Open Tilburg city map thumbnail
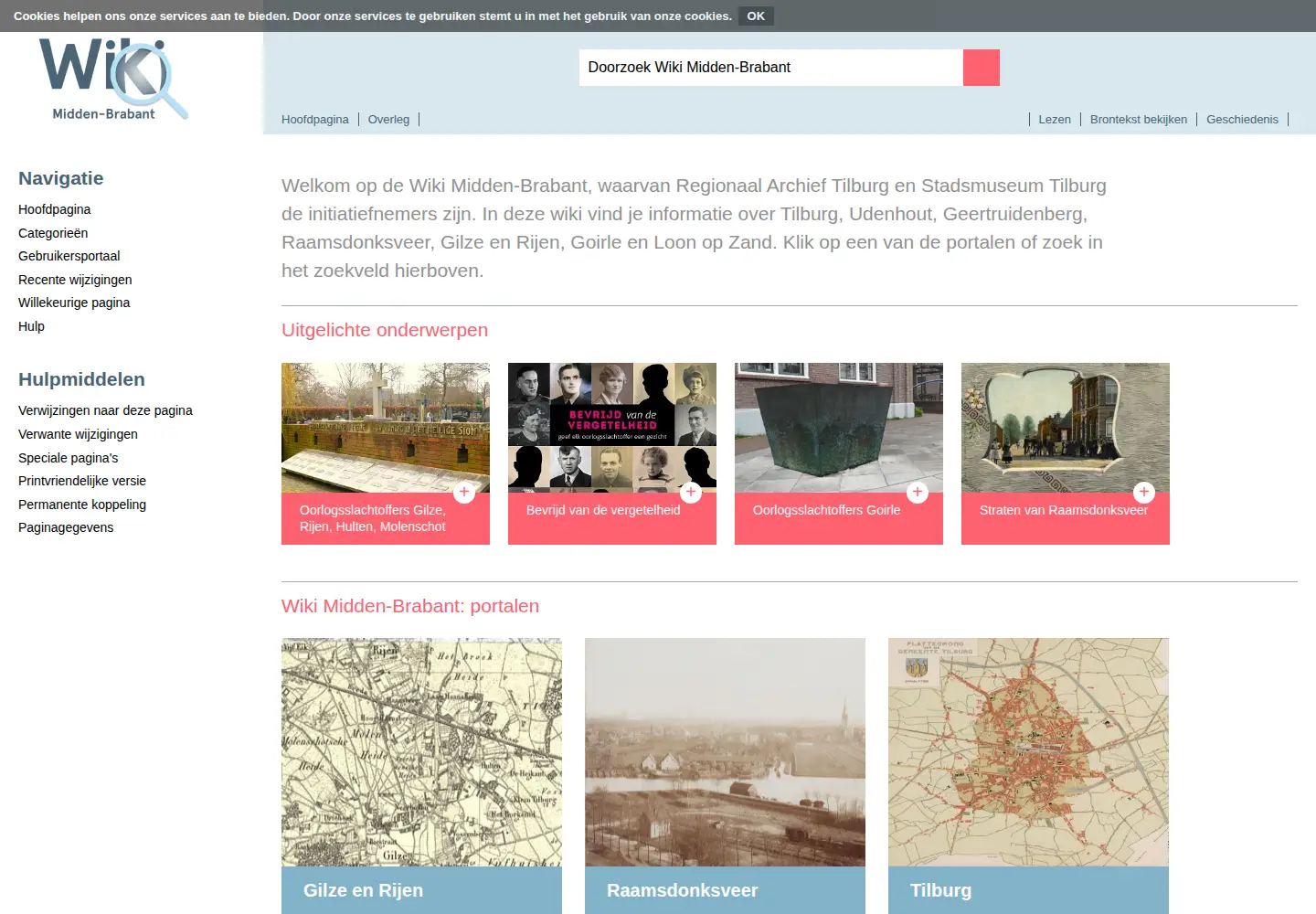Image resolution: width=1316 pixels, height=914 pixels. click(1028, 752)
